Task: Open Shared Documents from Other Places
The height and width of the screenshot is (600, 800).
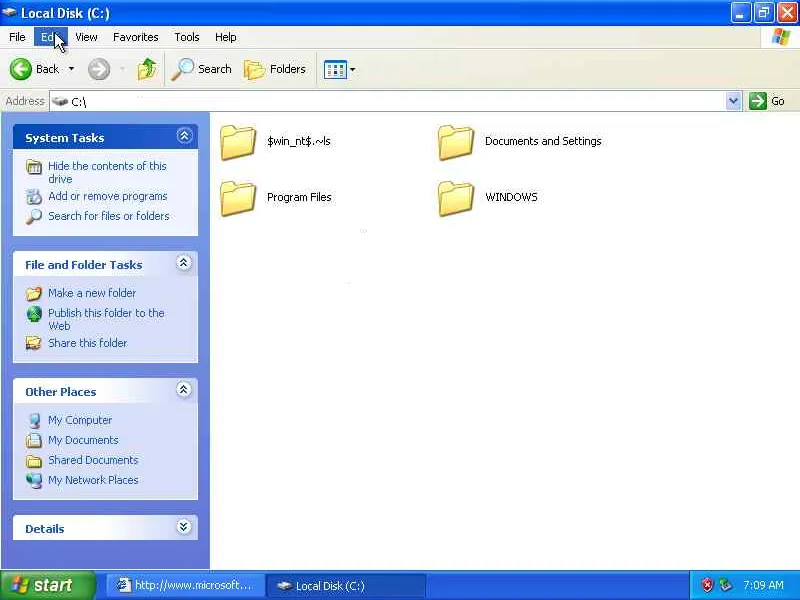Action: [93, 460]
